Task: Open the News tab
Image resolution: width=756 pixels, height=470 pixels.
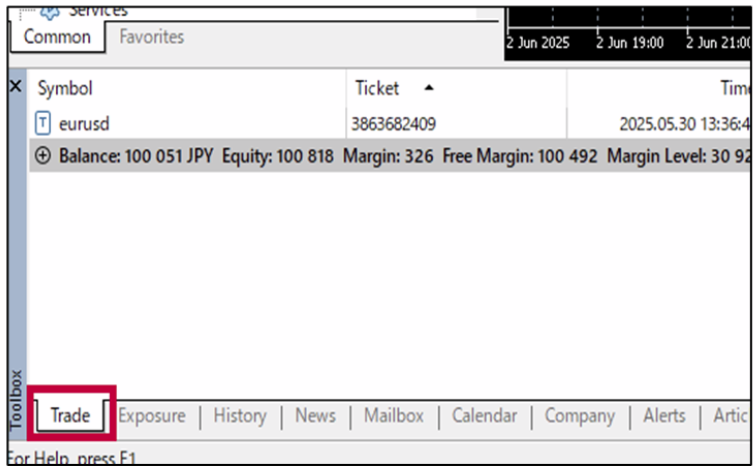Action: tap(315, 416)
